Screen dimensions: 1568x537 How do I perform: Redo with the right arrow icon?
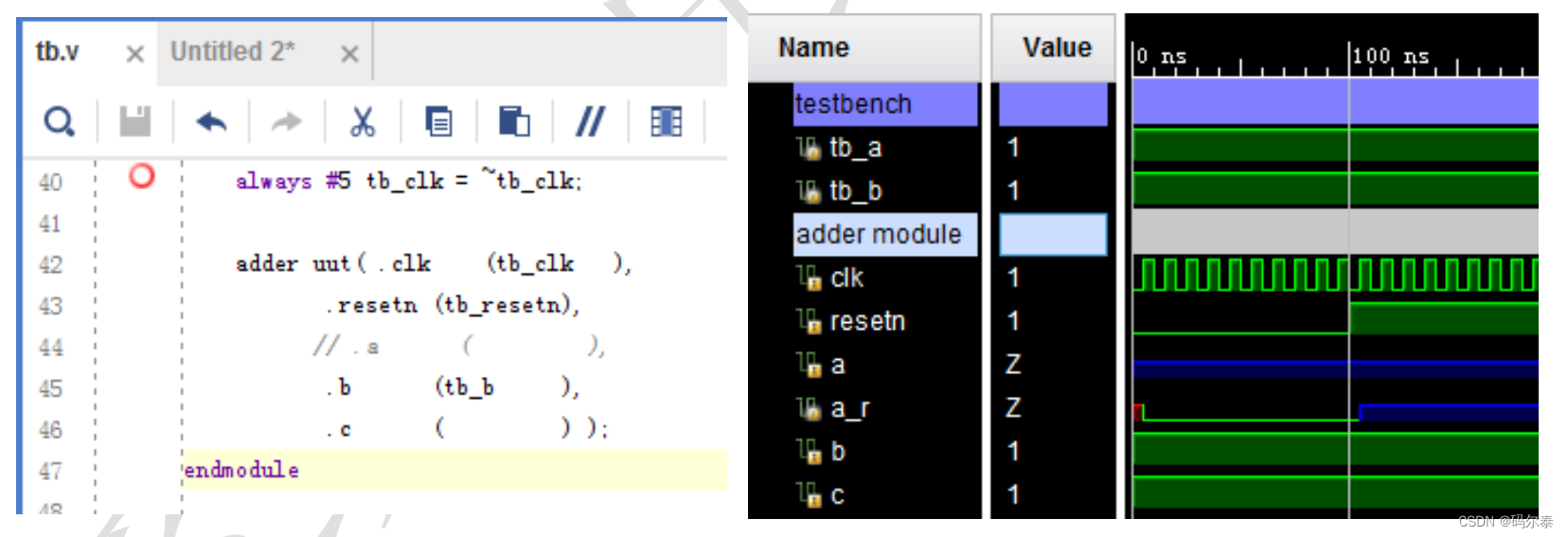click(x=287, y=121)
